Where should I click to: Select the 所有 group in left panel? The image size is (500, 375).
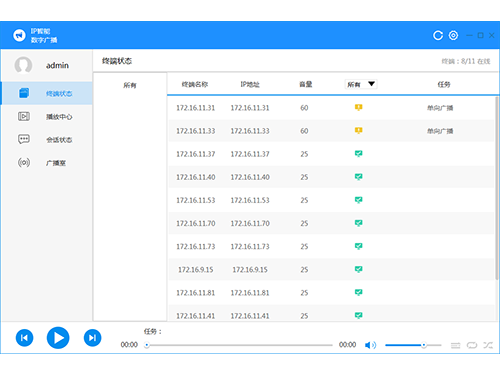pyautogui.click(x=130, y=85)
